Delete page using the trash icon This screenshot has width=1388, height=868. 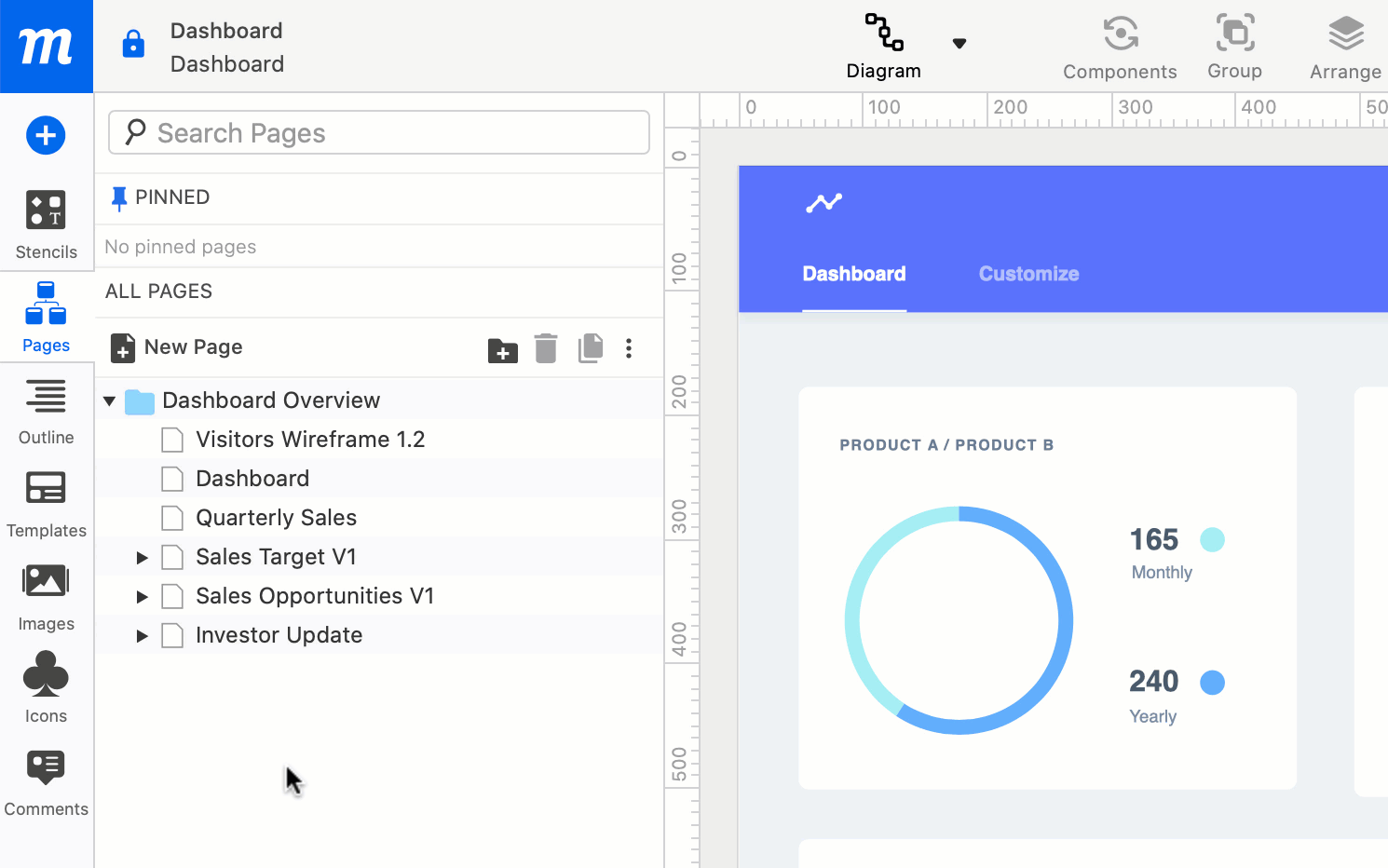pos(546,348)
